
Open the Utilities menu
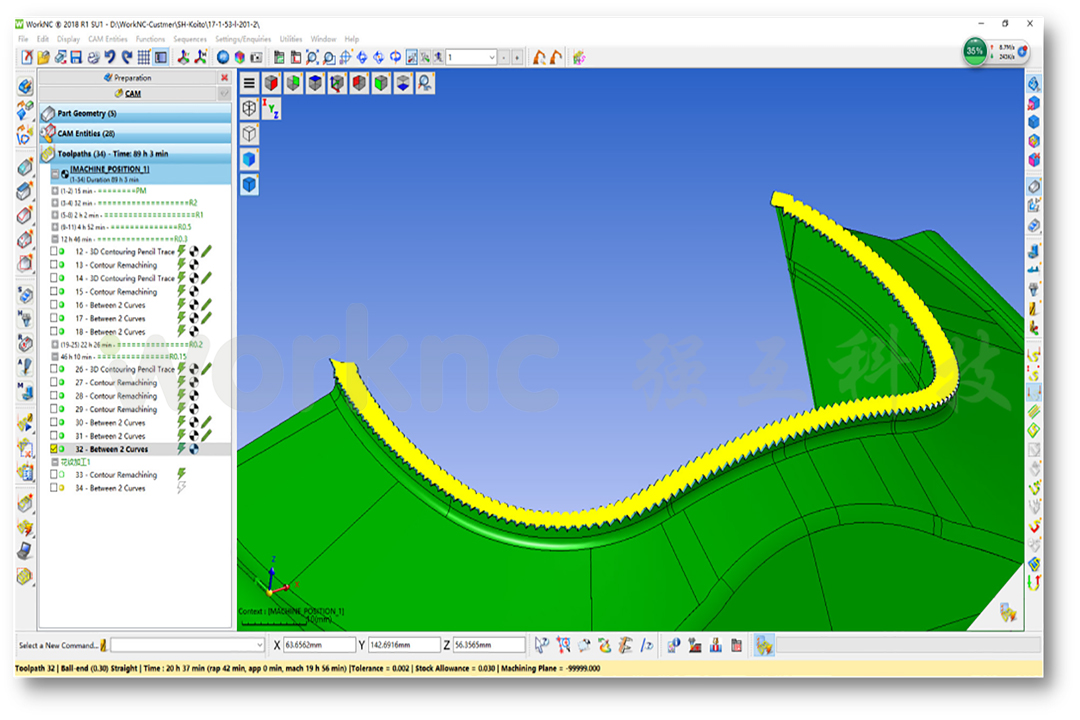click(291, 39)
